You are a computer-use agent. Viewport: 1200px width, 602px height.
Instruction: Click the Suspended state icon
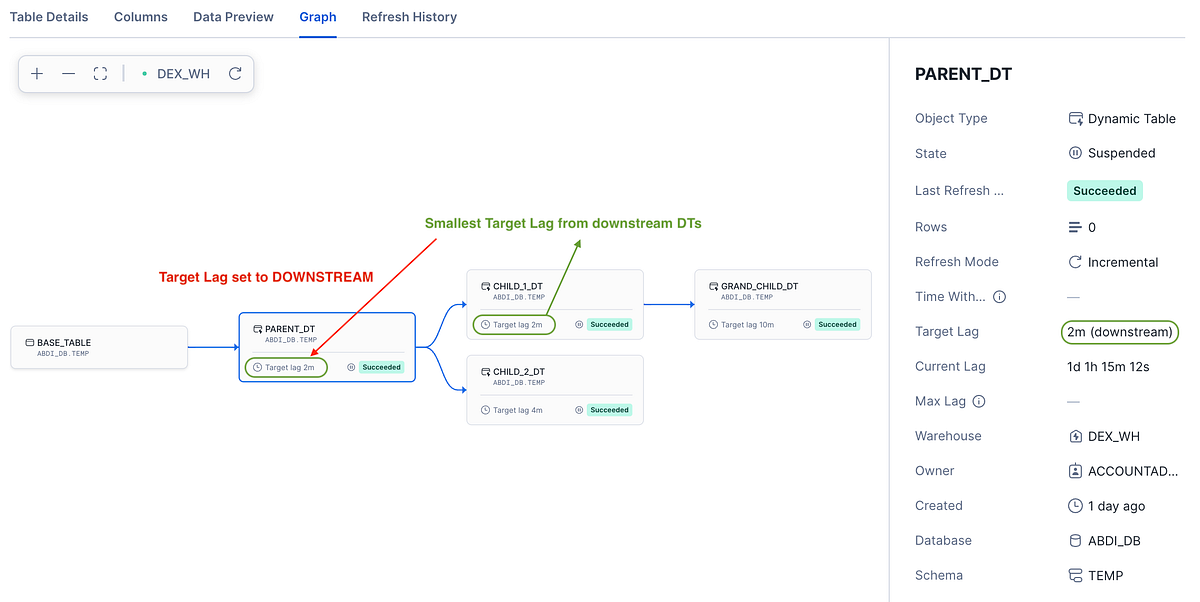pos(1075,153)
